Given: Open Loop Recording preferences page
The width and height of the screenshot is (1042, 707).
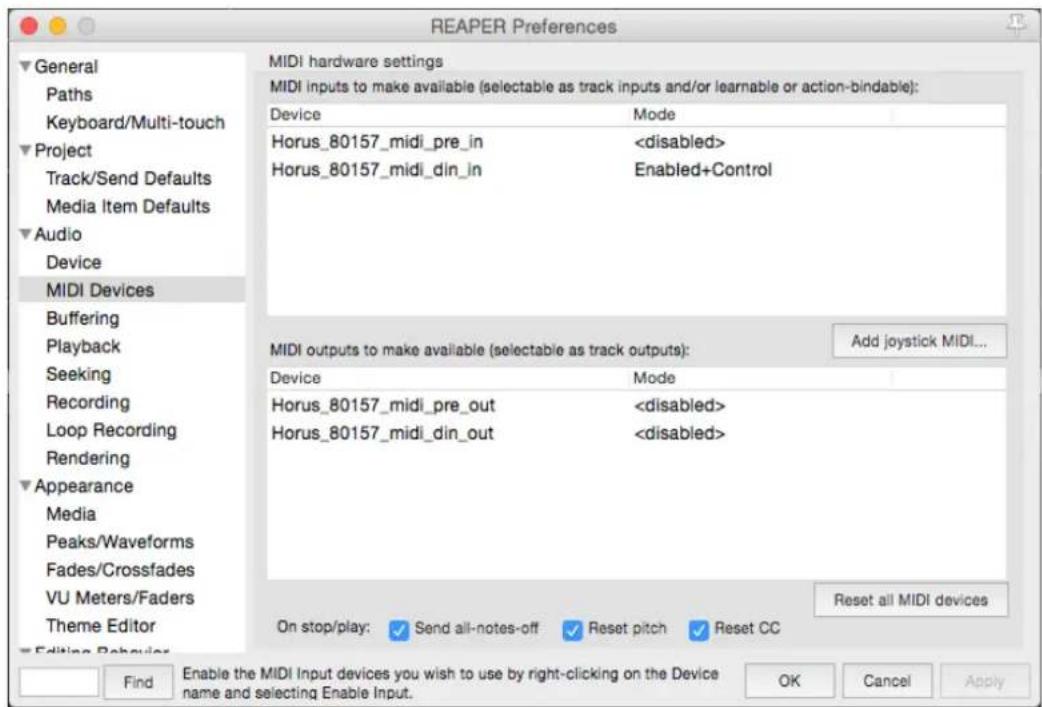Looking at the screenshot, I should [x=111, y=430].
